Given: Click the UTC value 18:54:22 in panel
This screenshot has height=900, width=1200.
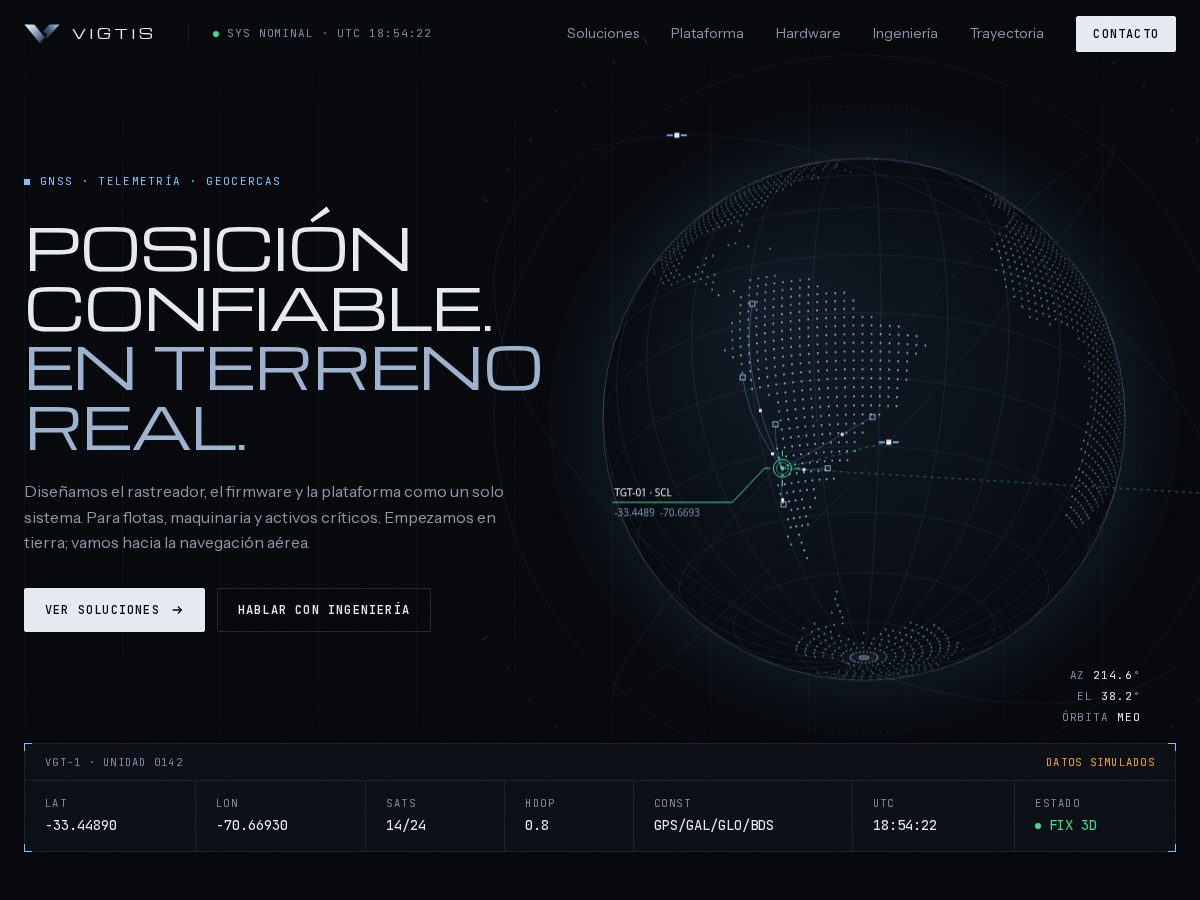Looking at the screenshot, I should point(905,826).
